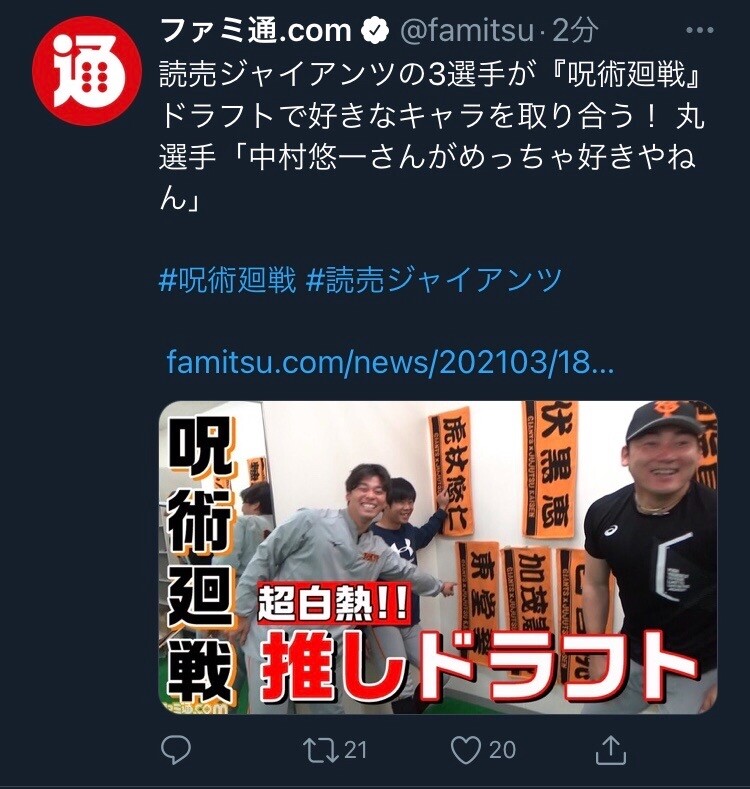Open the @famitsu handle
The width and height of the screenshot is (750, 789).
point(467,31)
